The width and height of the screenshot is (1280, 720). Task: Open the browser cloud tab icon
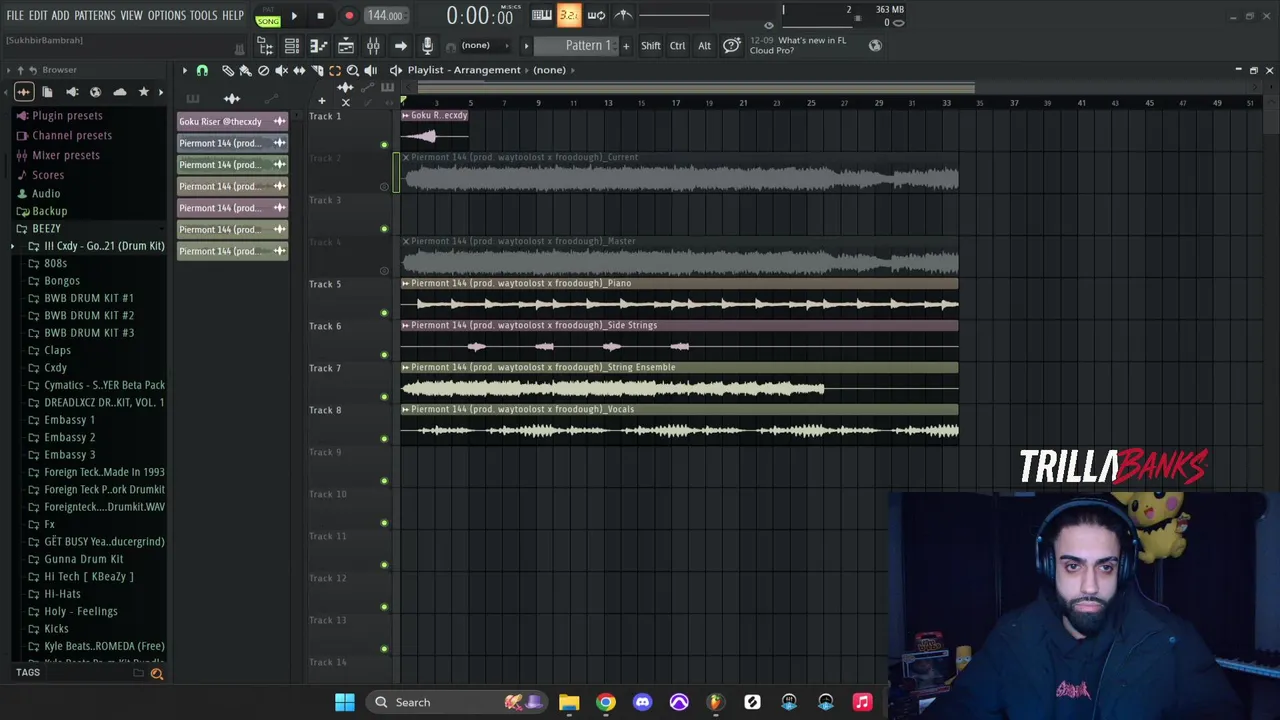click(x=120, y=92)
